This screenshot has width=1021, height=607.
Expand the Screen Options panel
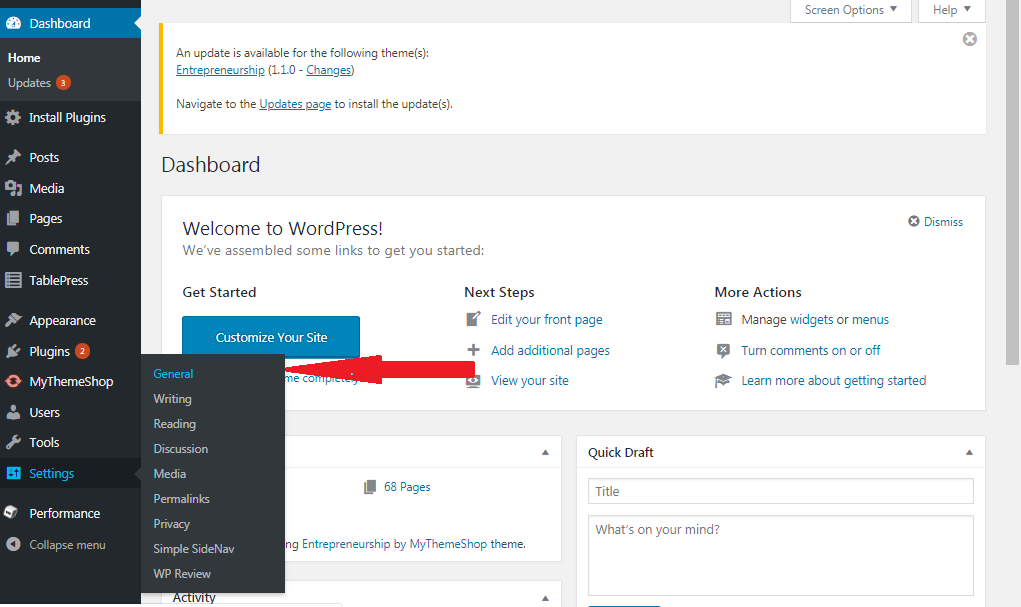click(850, 10)
